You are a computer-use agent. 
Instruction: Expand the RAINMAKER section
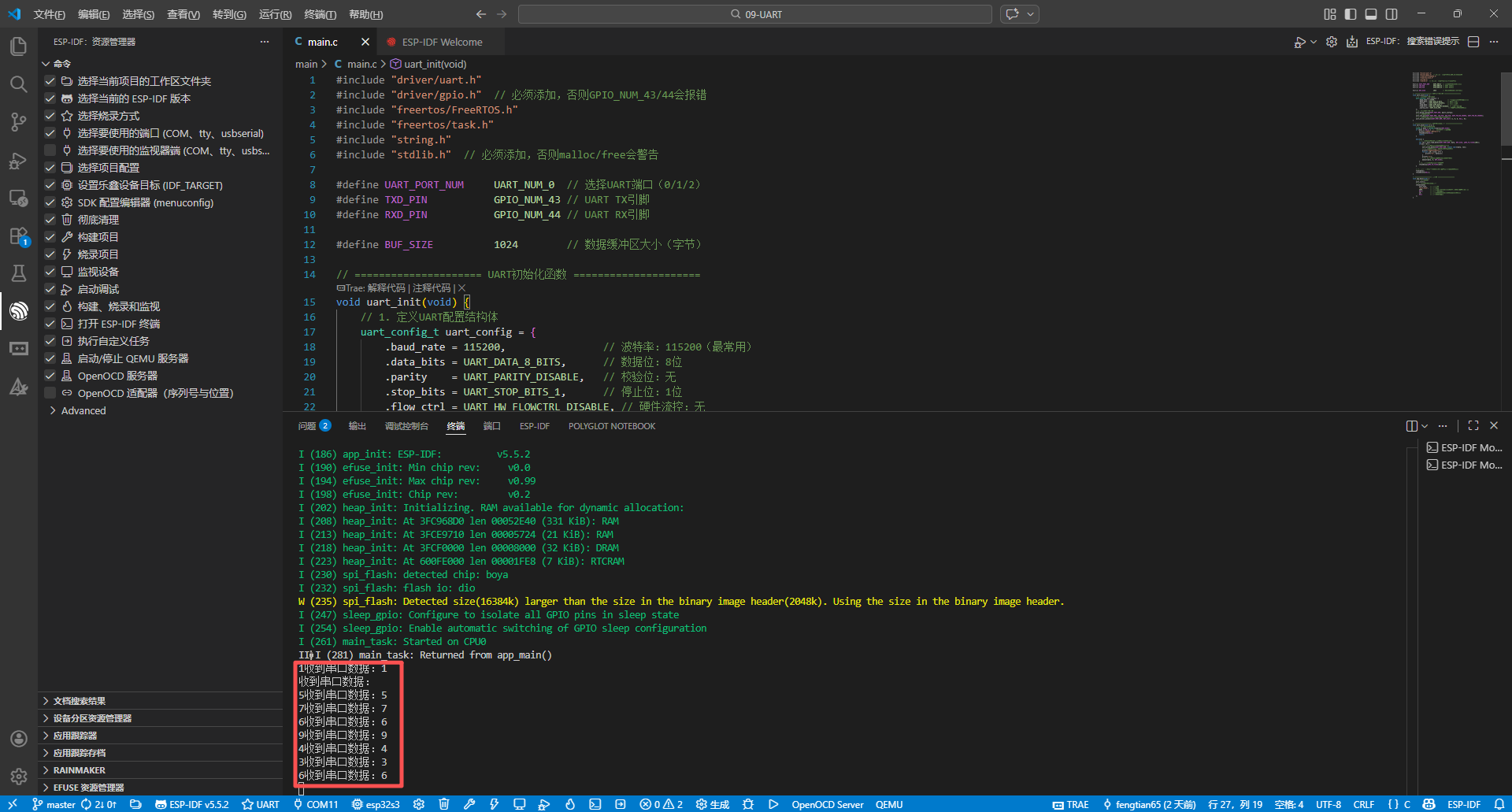[160, 770]
